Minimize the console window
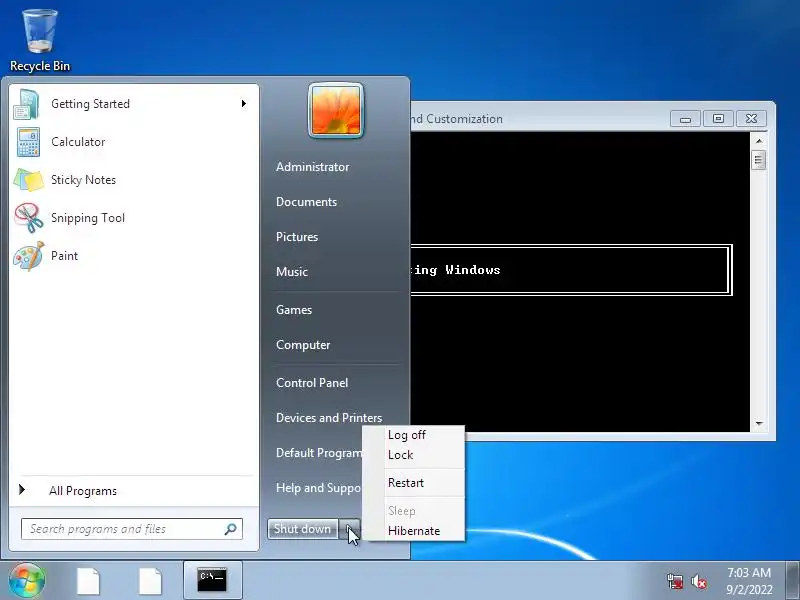 685,119
